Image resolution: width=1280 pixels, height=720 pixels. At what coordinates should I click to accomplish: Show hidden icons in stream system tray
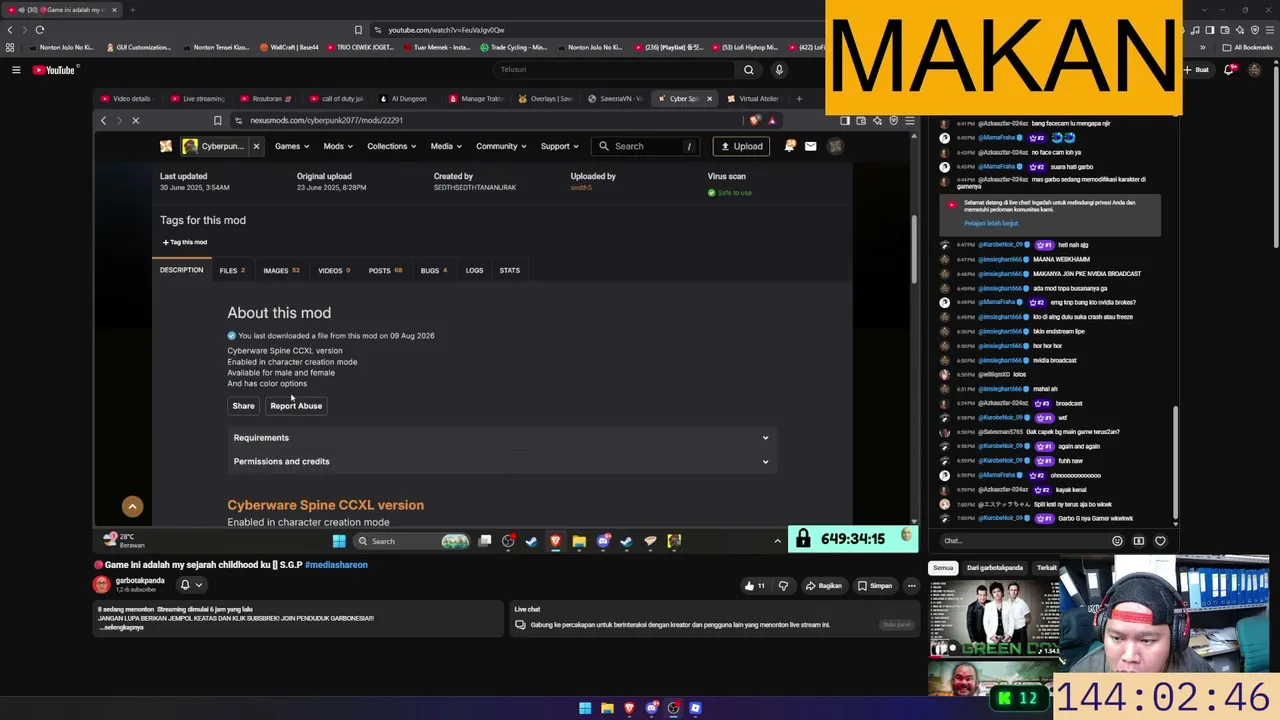tap(777, 541)
